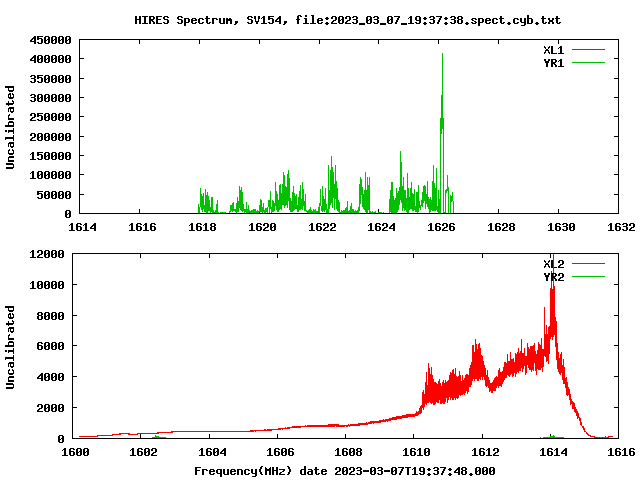Click the 4000 y-axis label
640x480 pixels.
click(x=51, y=377)
